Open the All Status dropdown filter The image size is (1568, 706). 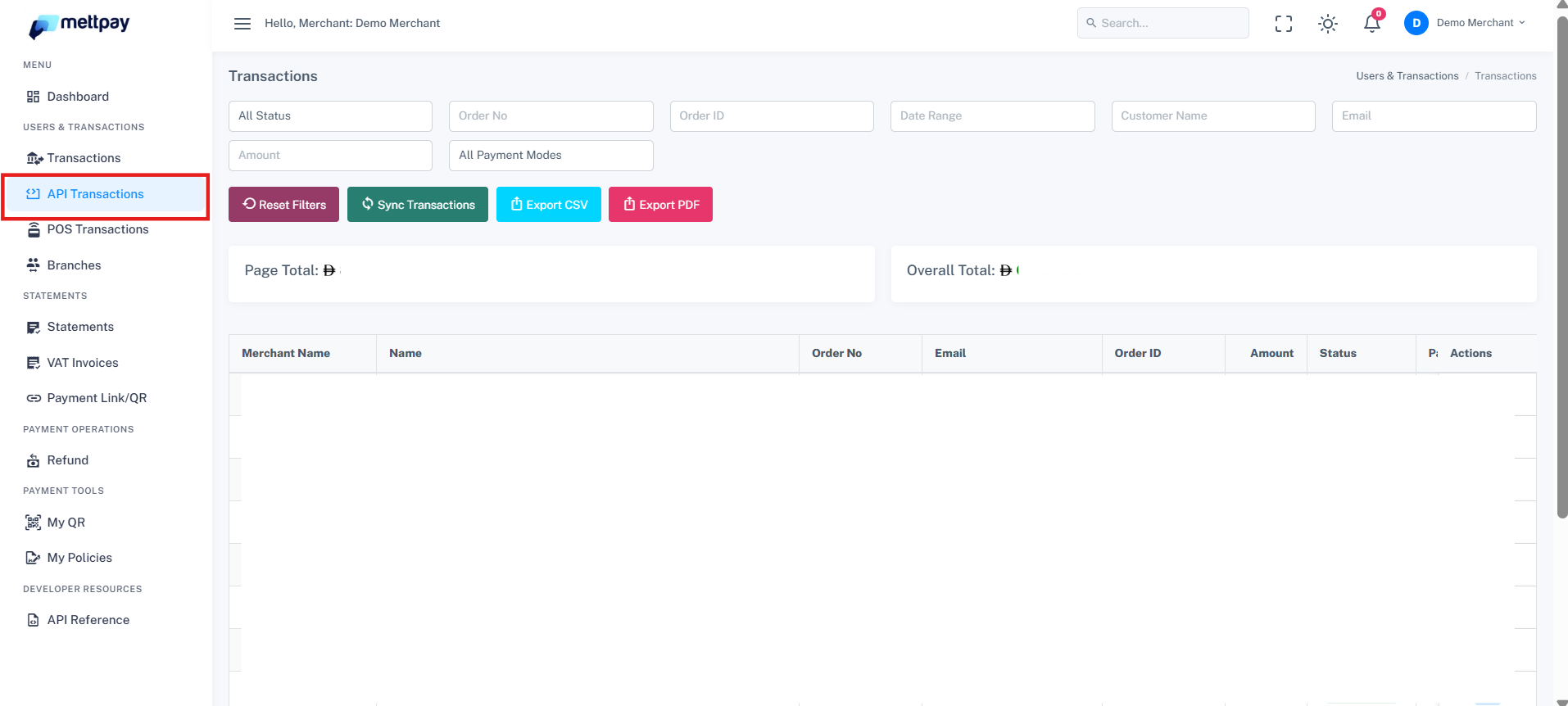coord(330,116)
